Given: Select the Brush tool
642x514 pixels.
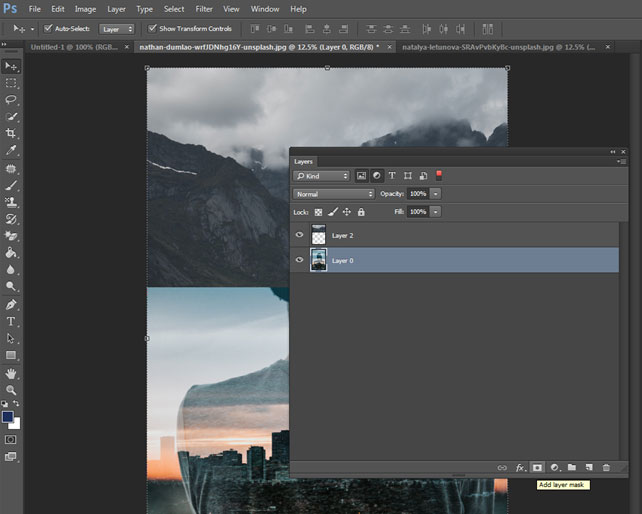Looking at the screenshot, I should pos(11,186).
